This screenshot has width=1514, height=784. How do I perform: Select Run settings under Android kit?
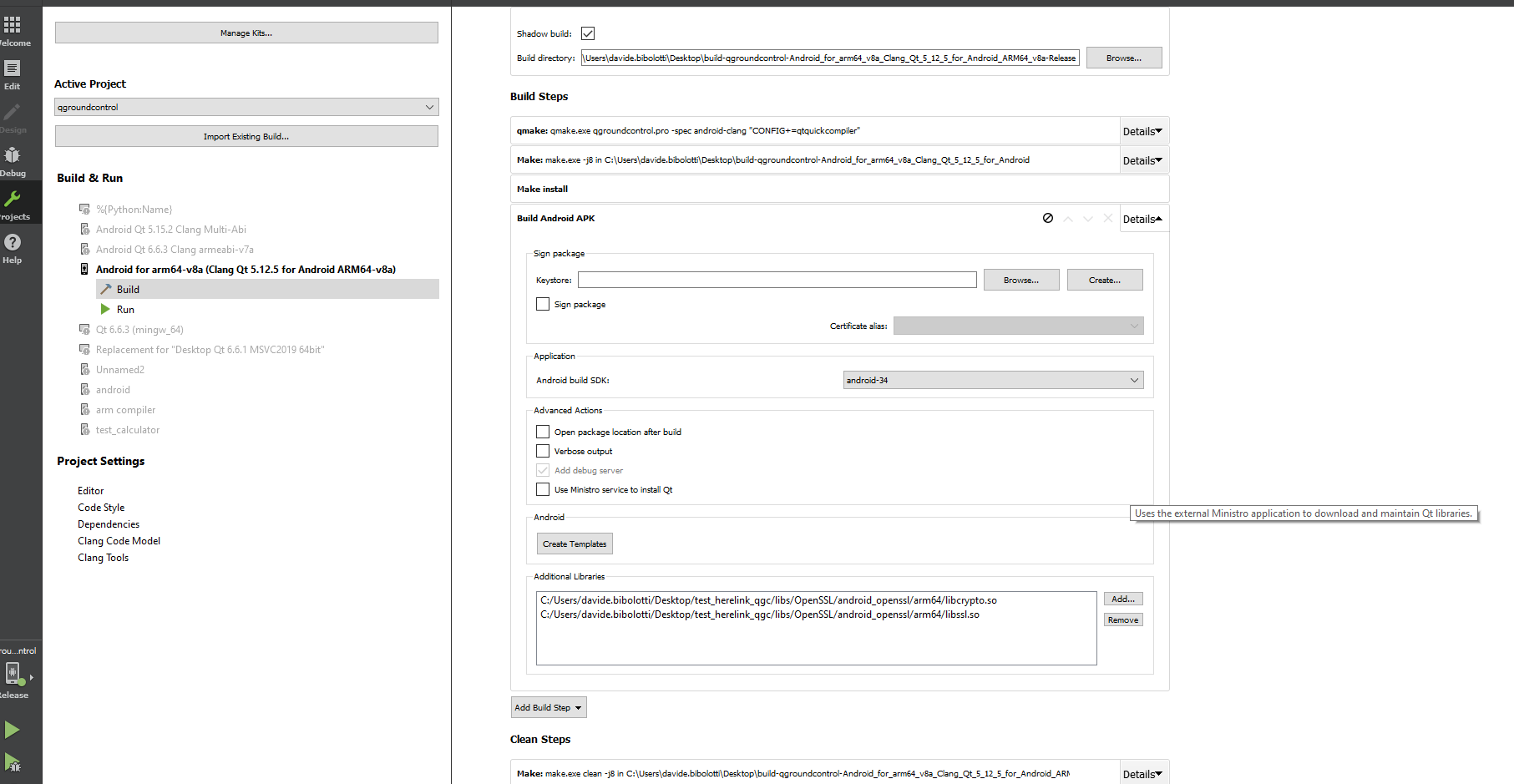[125, 310]
